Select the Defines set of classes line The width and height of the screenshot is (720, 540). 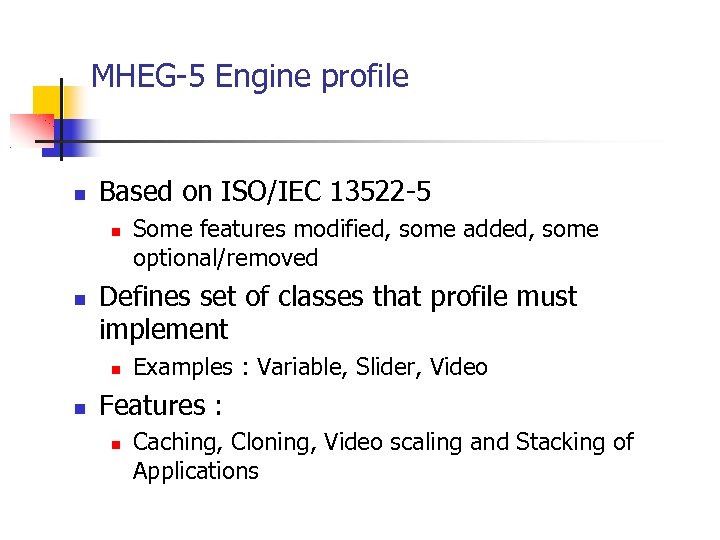point(338,297)
